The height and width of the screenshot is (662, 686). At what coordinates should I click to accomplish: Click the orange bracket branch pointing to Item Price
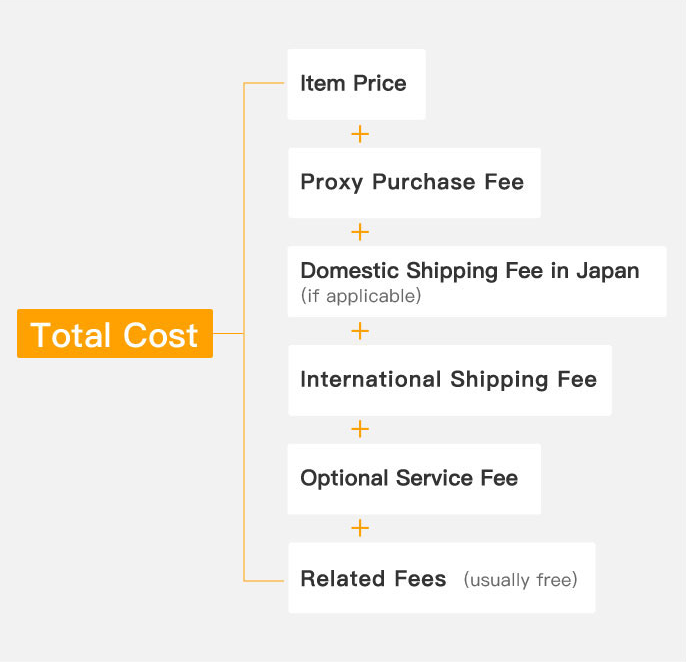[x=265, y=83]
